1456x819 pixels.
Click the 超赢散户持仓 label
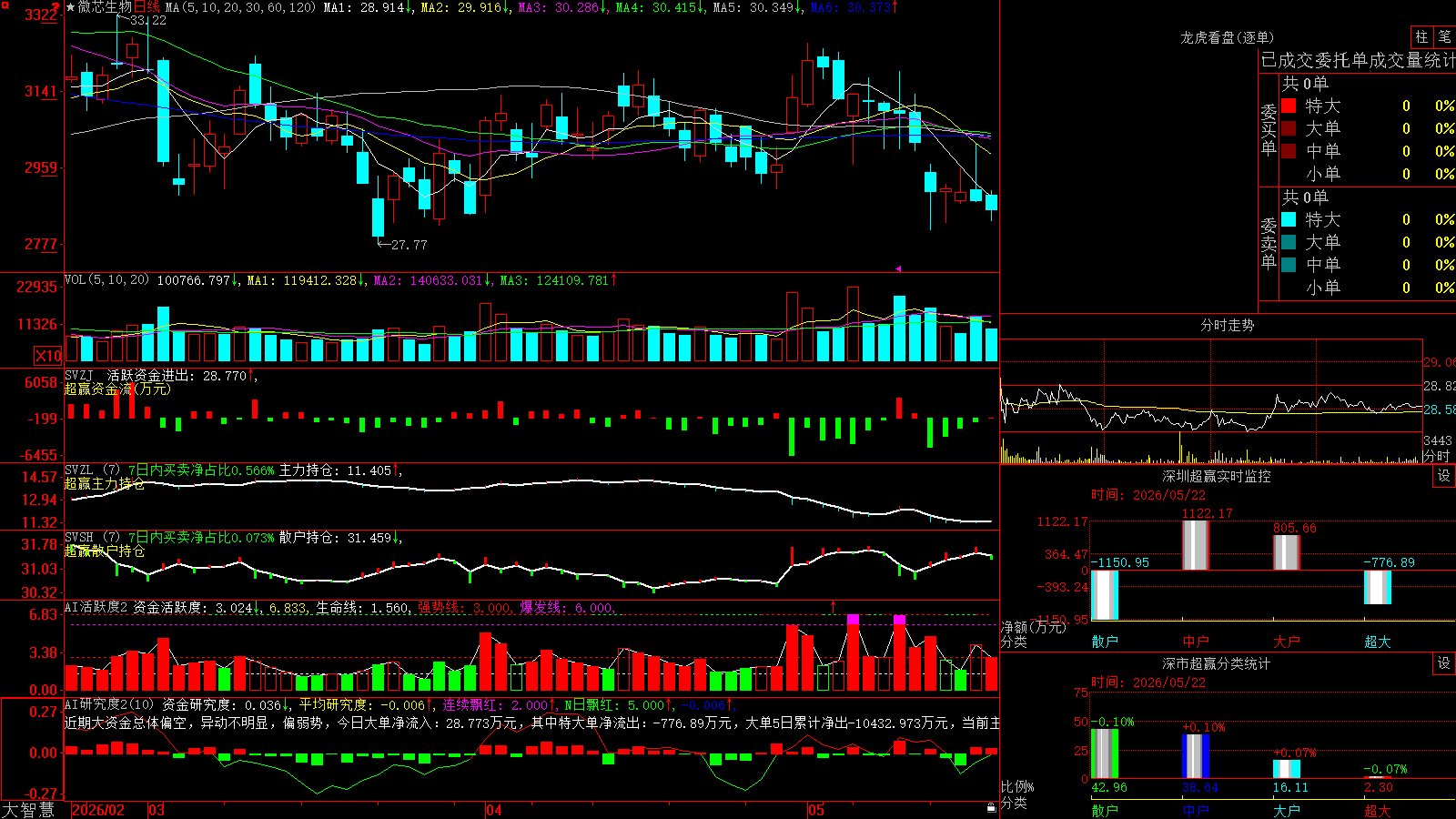[105, 551]
